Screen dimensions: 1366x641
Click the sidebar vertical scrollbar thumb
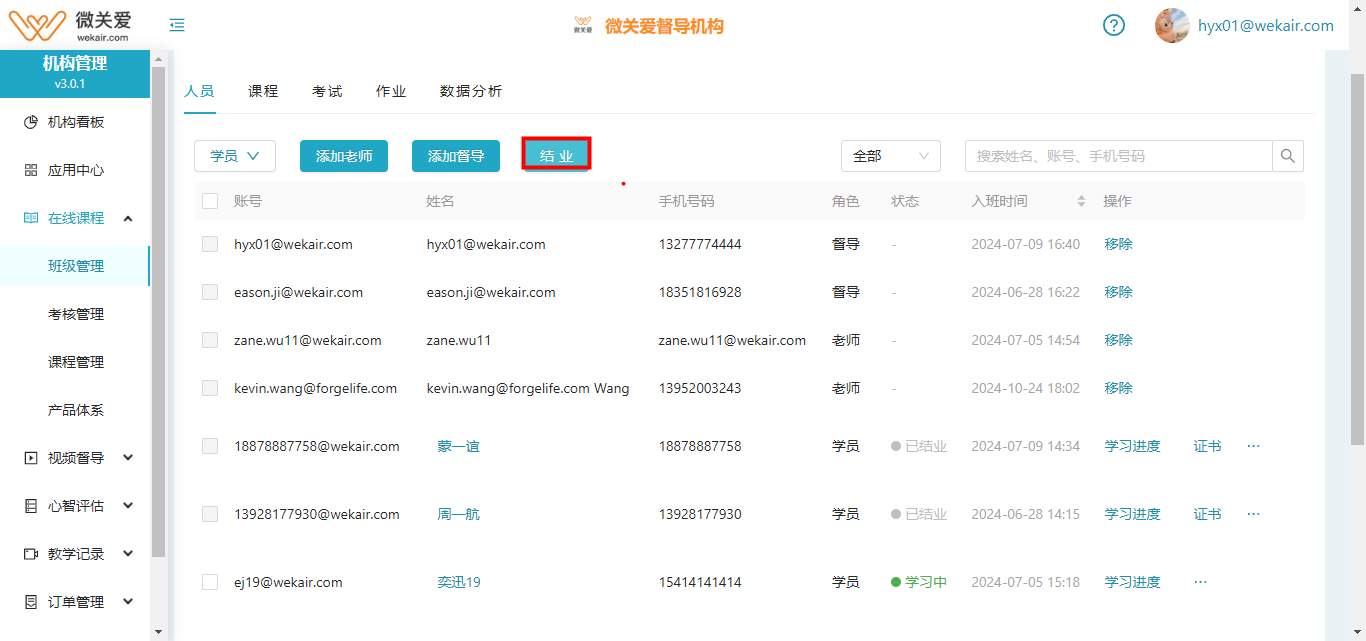pos(158,310)
